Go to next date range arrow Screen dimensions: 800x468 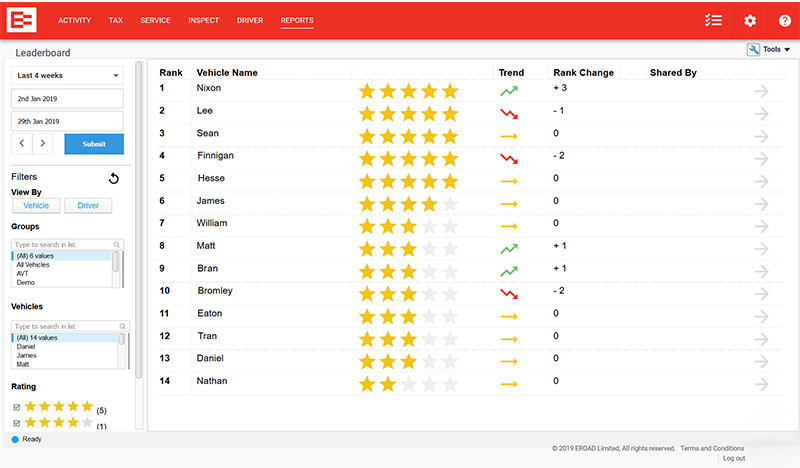pyautogui.click(x=43, y=143)
